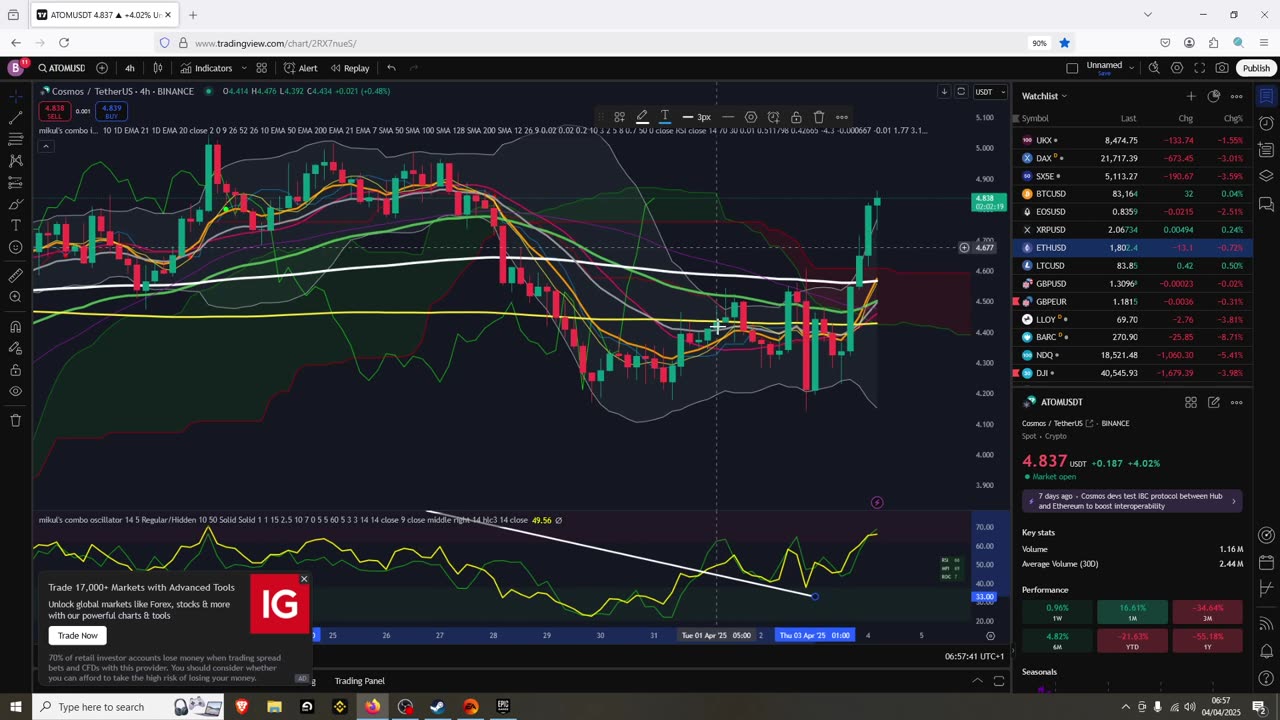Open Watchlist more options menu
The image size is (1280, 720).
pyautogui.click(x=1237, y=96)
